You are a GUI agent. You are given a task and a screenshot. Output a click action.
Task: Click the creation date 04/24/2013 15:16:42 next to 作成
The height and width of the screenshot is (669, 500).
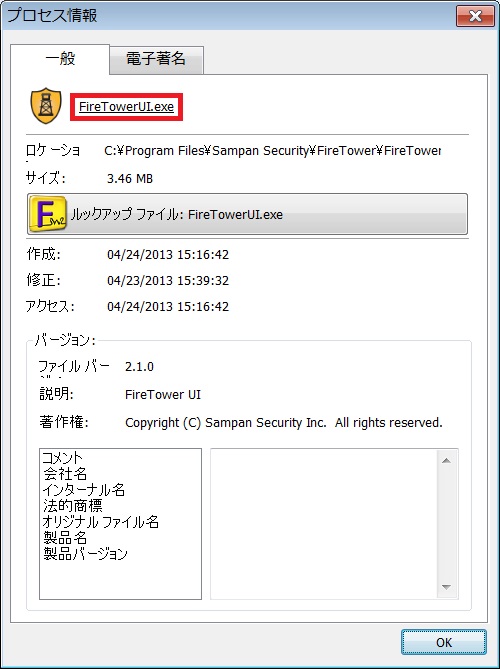point(168,255)
